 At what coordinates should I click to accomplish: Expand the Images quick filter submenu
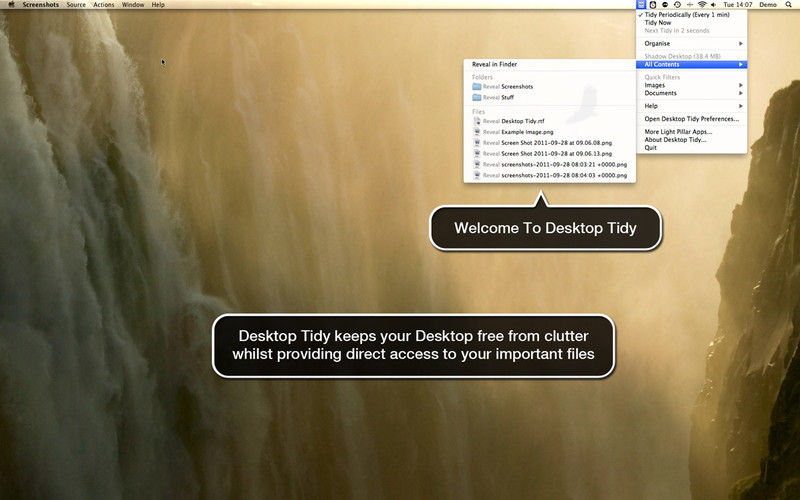tap(690, 85)
